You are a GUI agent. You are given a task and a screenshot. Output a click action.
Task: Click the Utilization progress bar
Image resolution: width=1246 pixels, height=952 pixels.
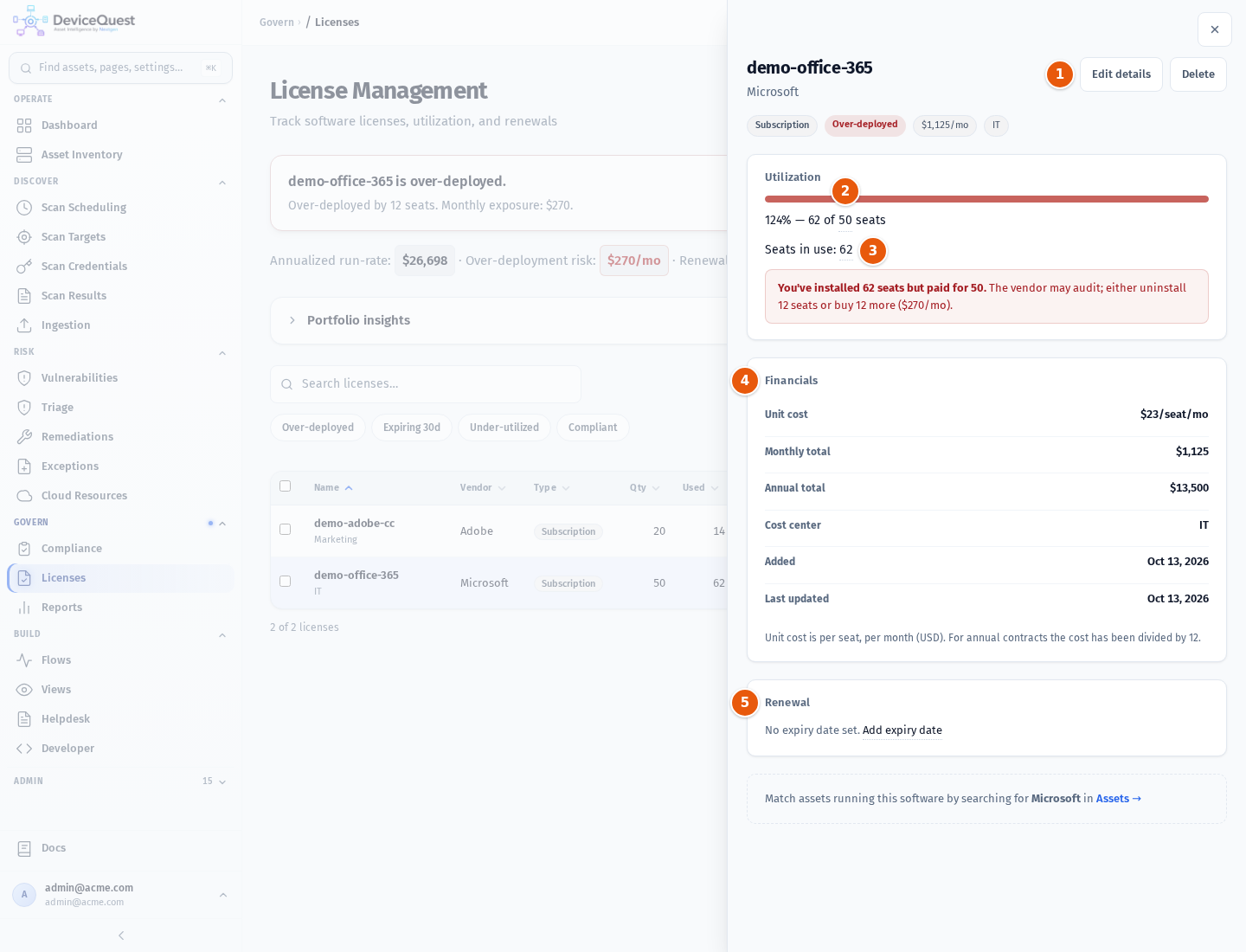click(x=986, y=199)
